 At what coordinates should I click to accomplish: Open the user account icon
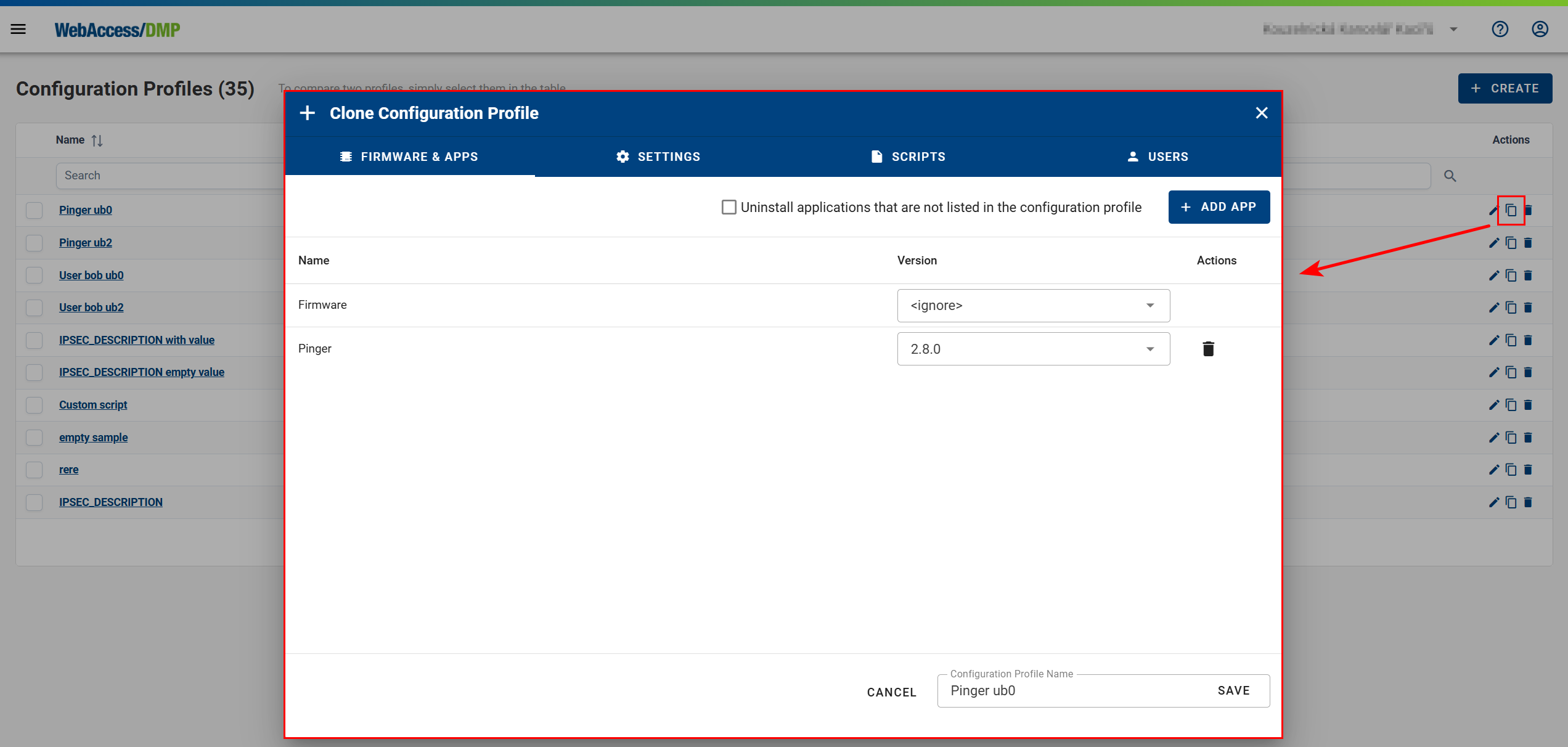point(1539,29)
